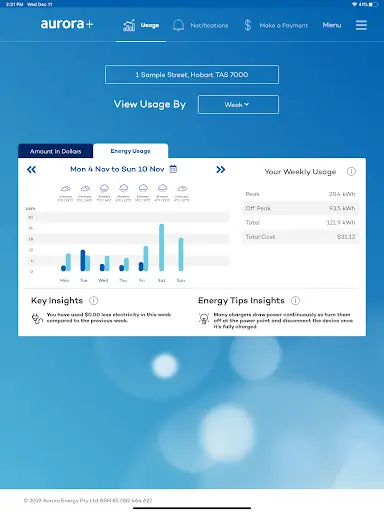Select the address 1 Sample Street selector

pos(192,74)
